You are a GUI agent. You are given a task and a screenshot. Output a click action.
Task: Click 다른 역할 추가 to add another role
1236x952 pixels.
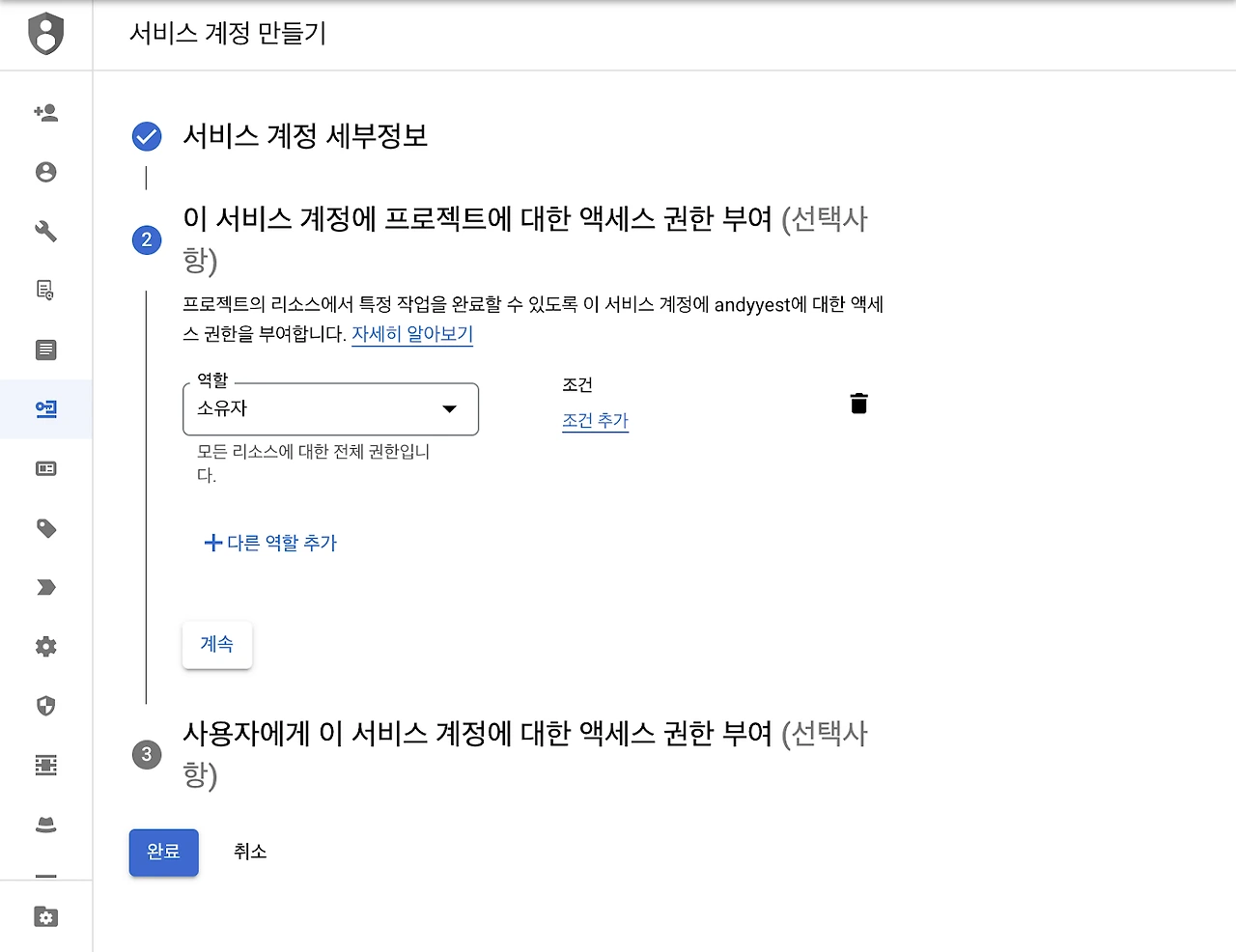pyautogui.click(x=270, y=543)
